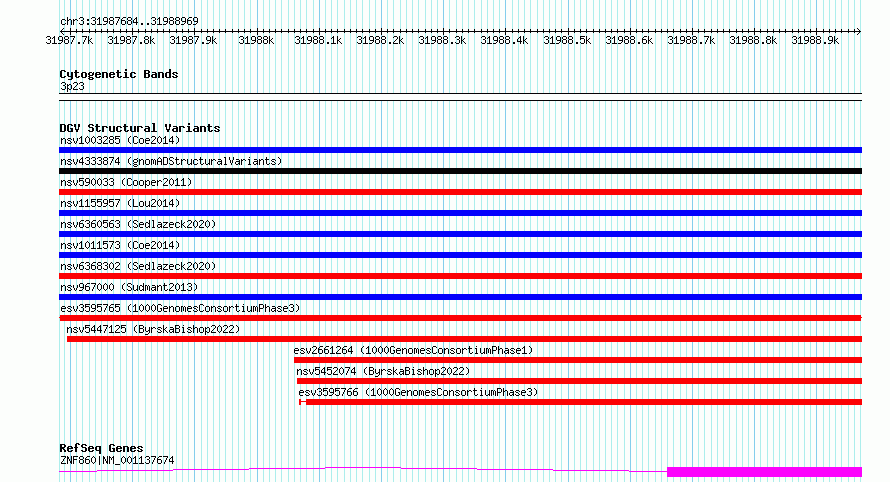Click the 31988.5k ruler tick label
The width and height of the screenshot is (890, 482).
click(x=567, y=41)
